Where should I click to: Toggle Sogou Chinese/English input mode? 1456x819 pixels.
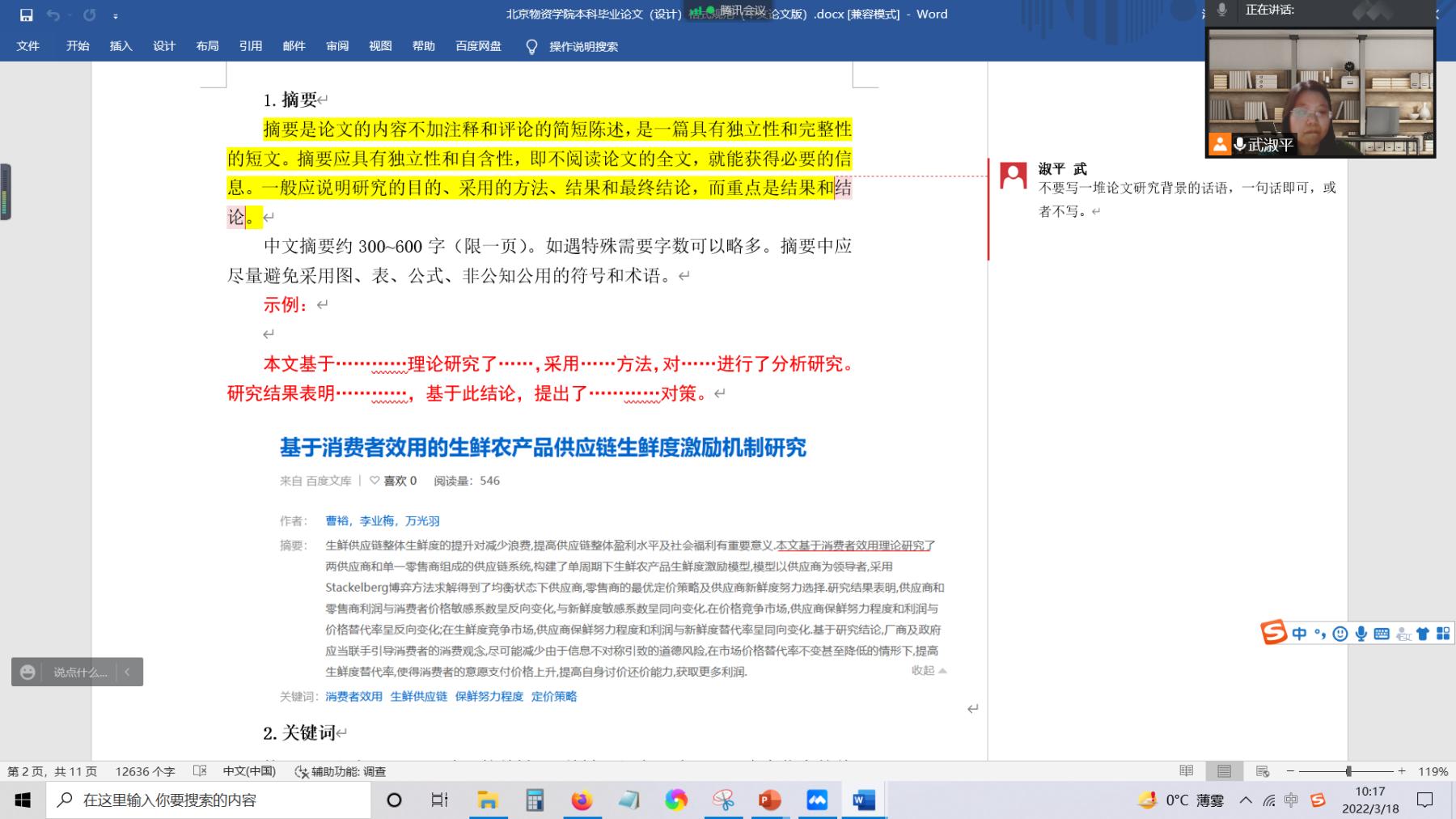click(1299, 634)
